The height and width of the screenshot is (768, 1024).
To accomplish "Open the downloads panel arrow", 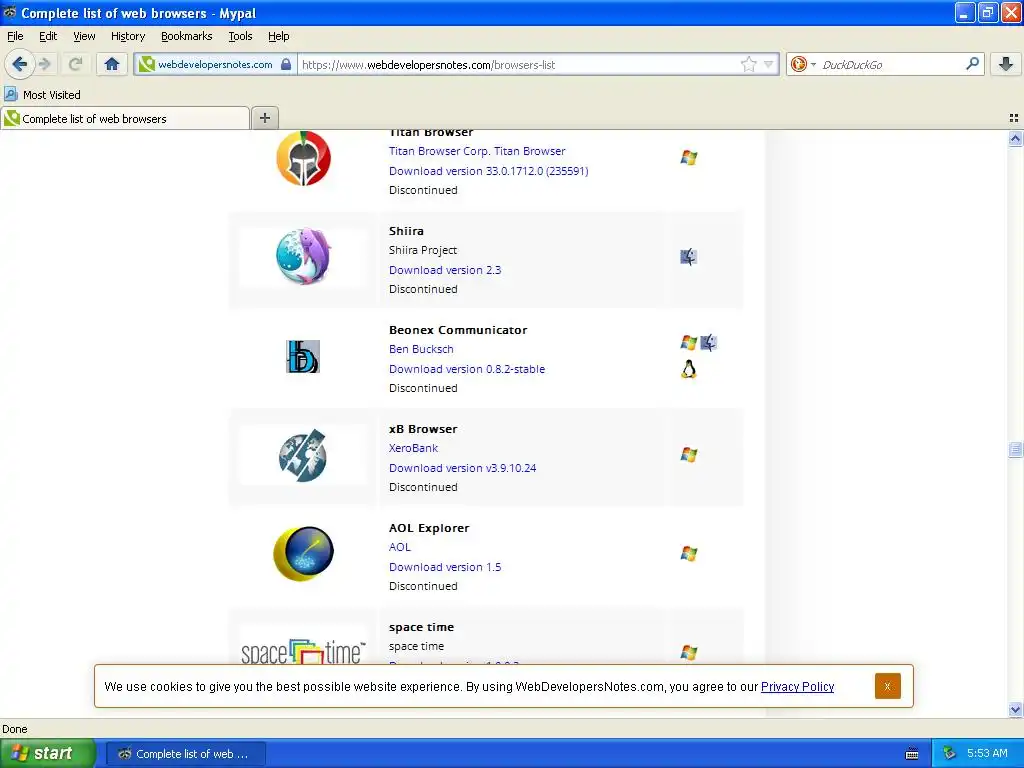I will (x=1006, y=63).
